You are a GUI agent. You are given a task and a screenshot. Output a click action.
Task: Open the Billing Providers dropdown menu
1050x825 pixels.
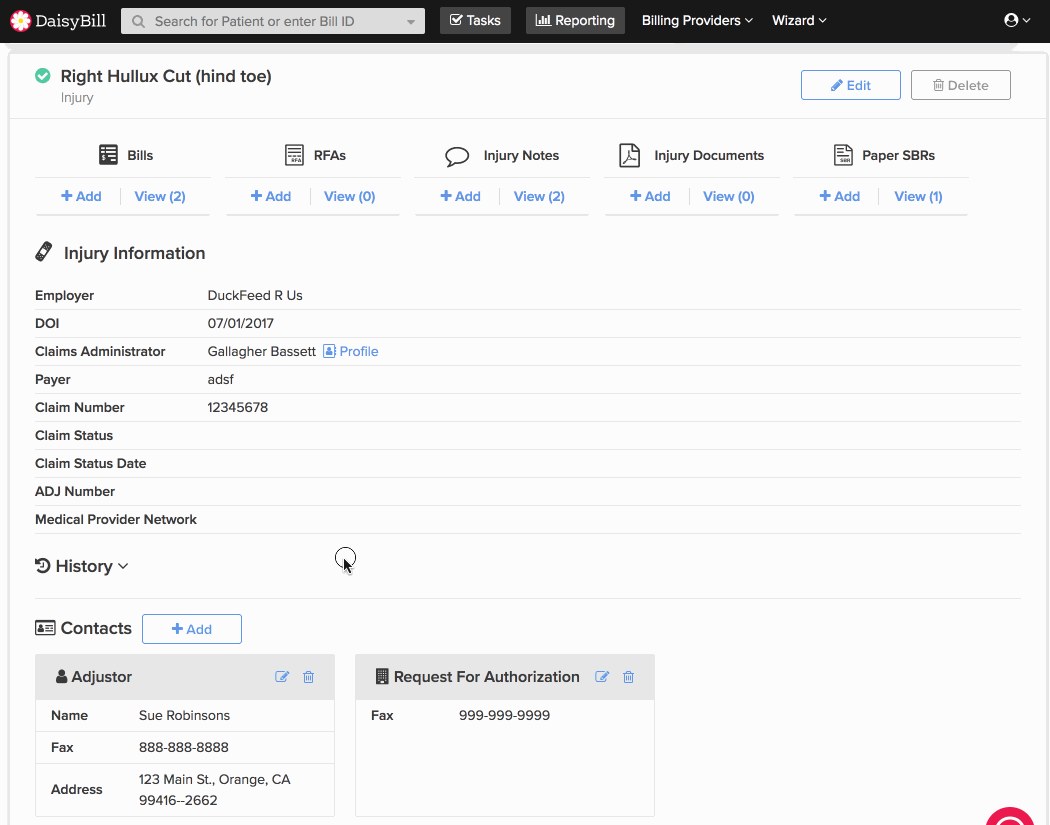tap(697, 21)
